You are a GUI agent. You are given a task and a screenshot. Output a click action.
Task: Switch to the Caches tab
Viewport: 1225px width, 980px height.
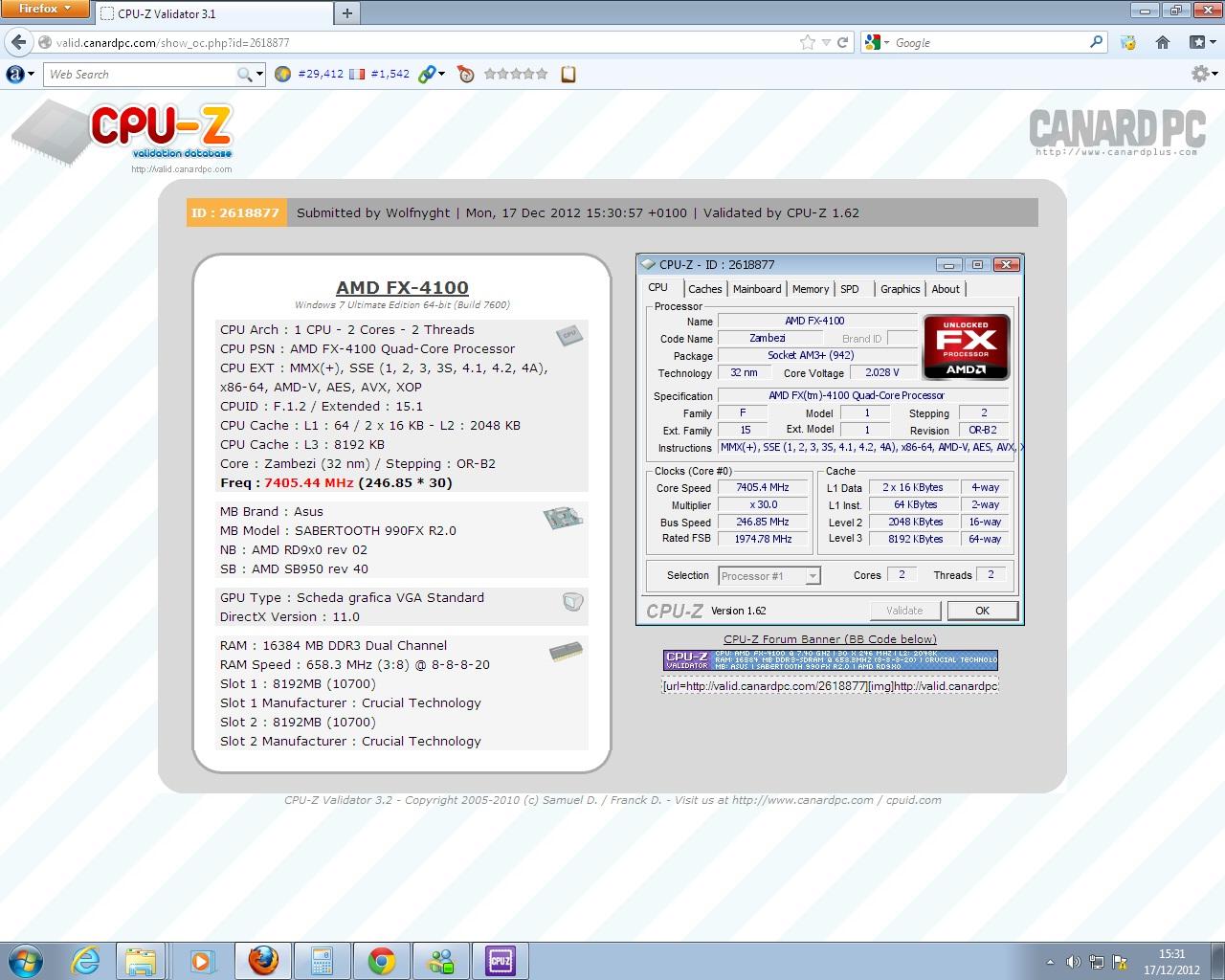coord(705,289)
